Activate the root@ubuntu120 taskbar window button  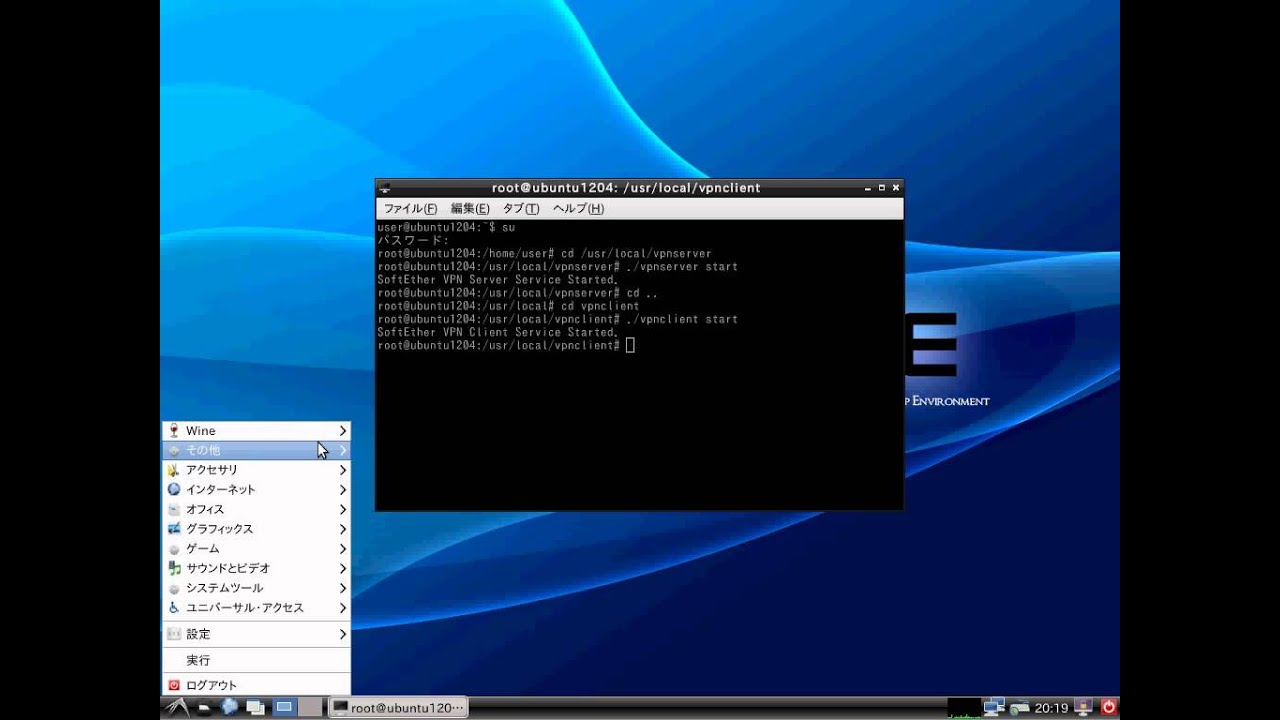(399, 708)
